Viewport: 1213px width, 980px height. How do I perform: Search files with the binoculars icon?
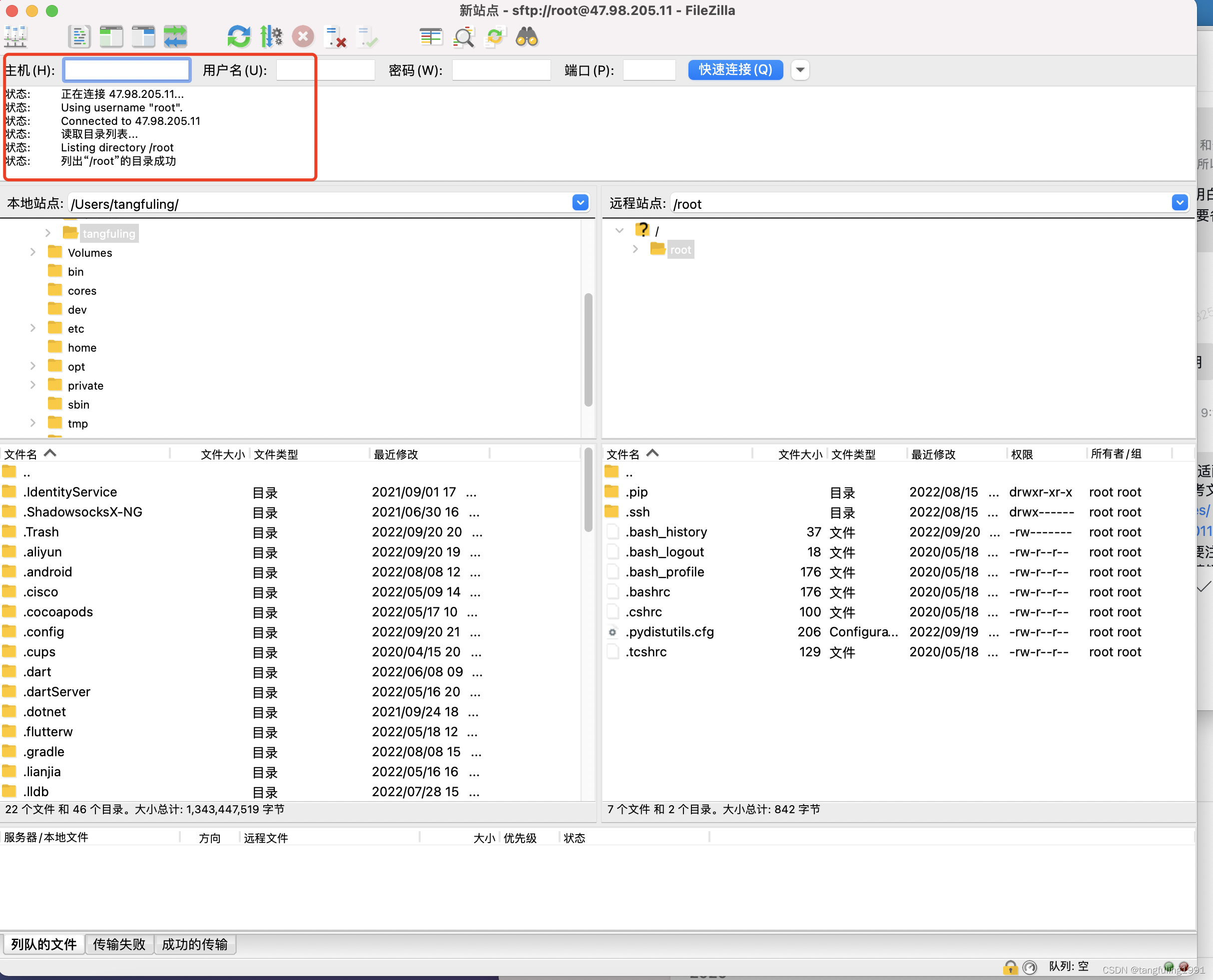coord(528,37)
